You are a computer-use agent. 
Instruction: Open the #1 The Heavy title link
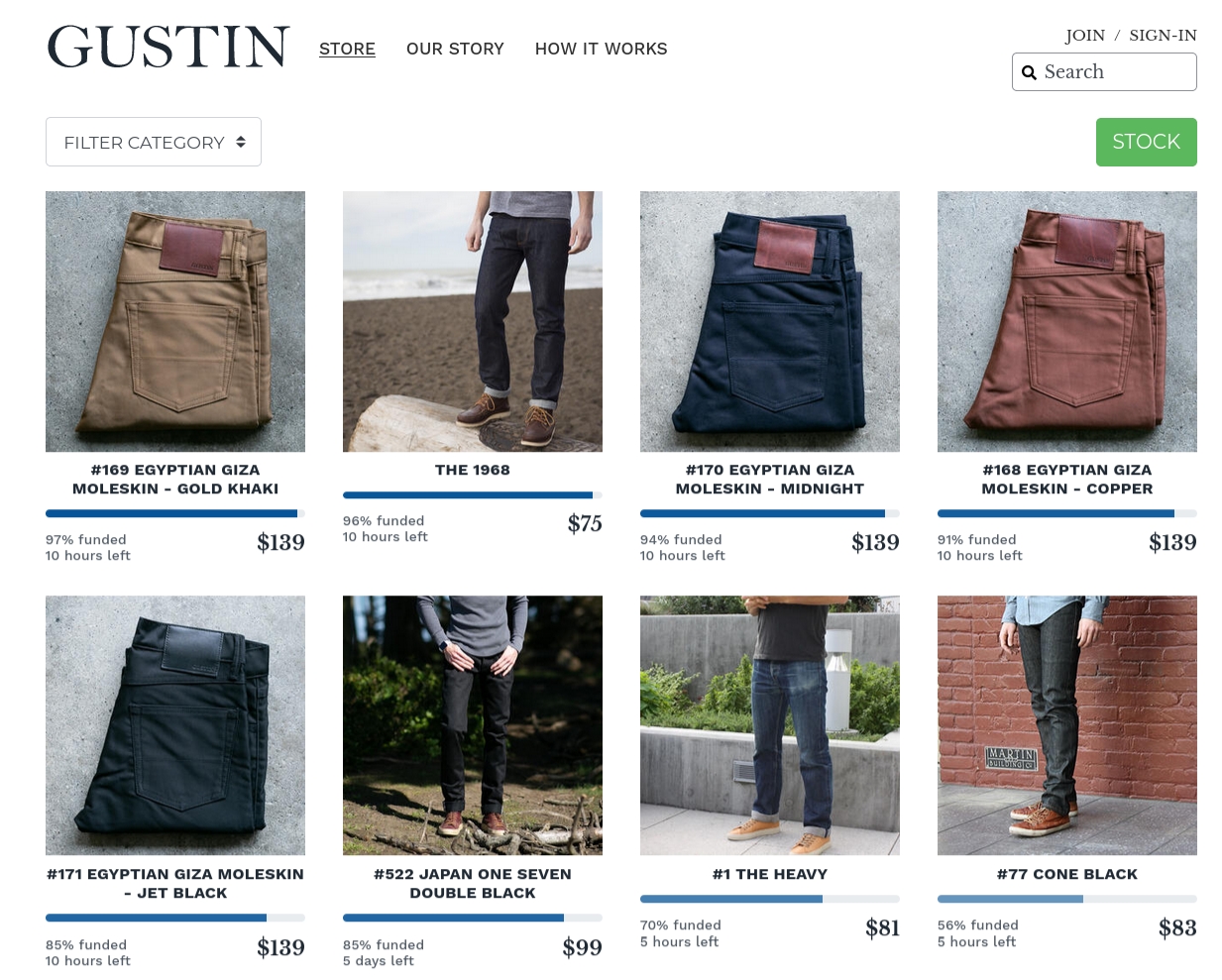[x=770, y=874]
